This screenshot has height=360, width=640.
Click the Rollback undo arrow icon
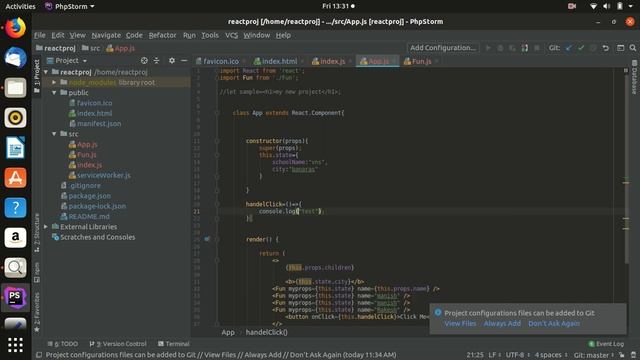pyautogui.click(x=606, y=48)
